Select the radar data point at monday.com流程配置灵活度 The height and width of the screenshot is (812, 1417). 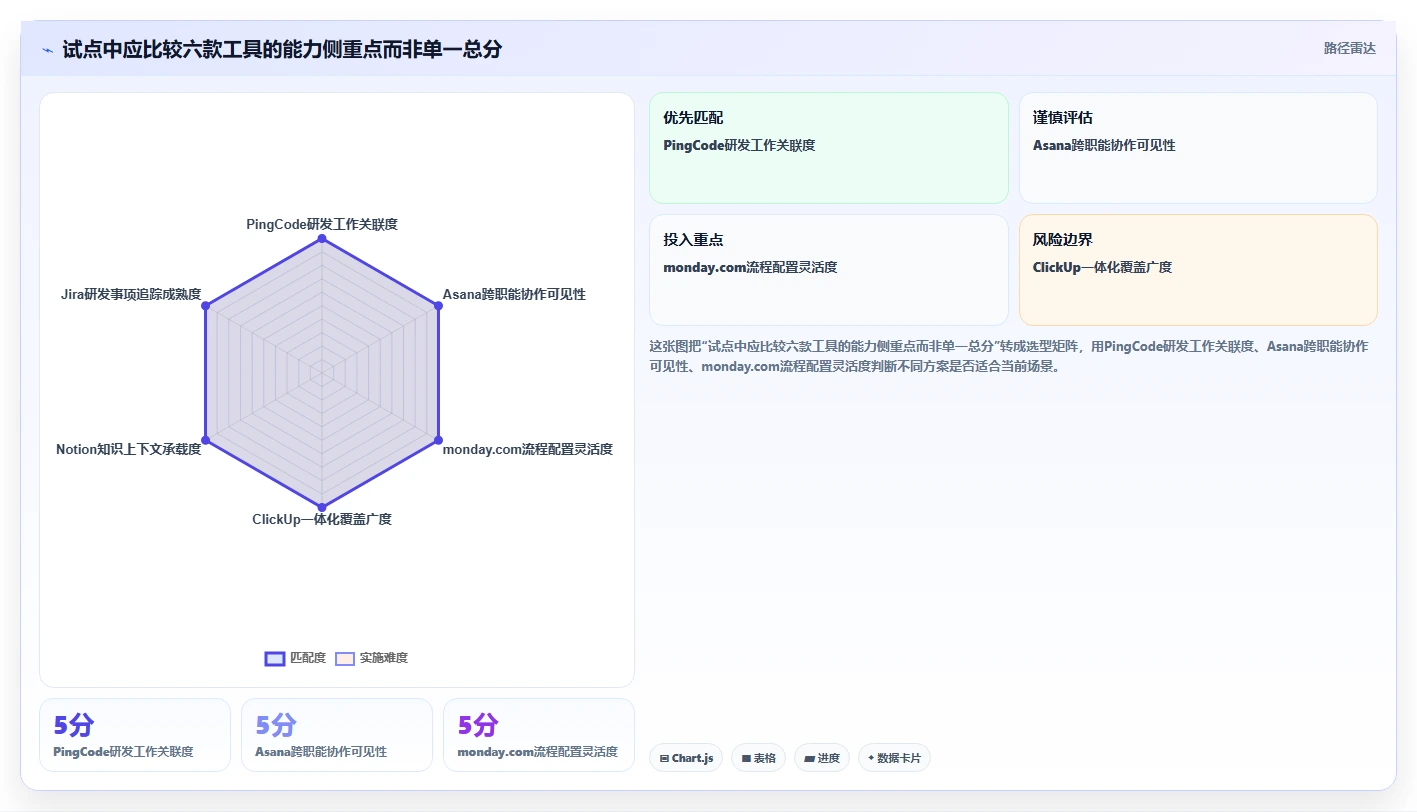click(438, 440)
